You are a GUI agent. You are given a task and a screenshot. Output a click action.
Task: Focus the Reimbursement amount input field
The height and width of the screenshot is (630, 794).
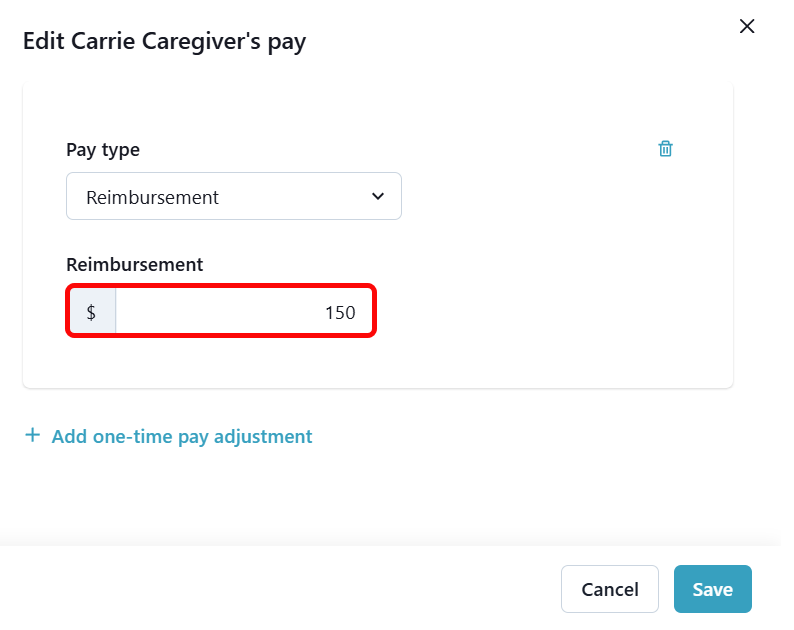pyautogui.click(x=244, y=312)
